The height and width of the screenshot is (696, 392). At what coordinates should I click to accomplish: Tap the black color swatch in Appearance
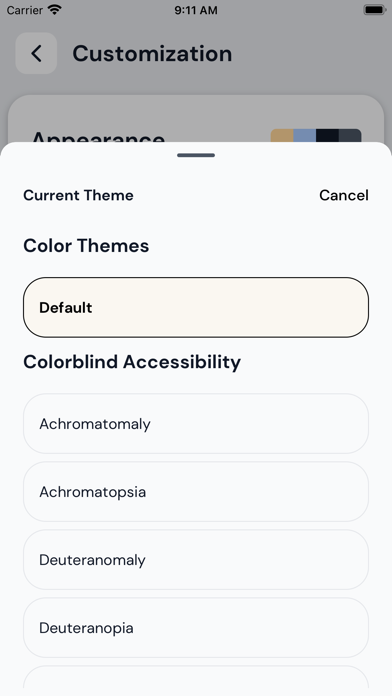(x=327, y=135)
